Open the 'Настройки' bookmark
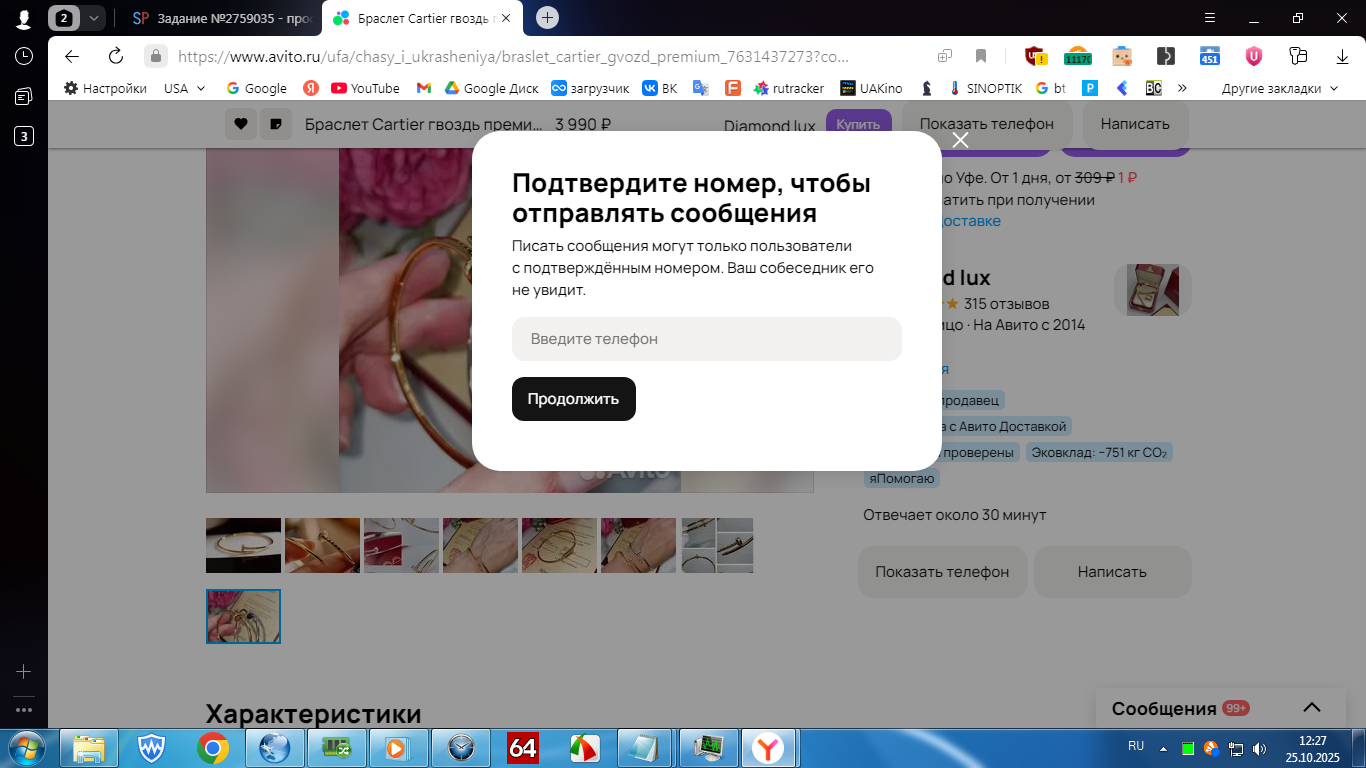1366x768 pixels. click(105, 88)
